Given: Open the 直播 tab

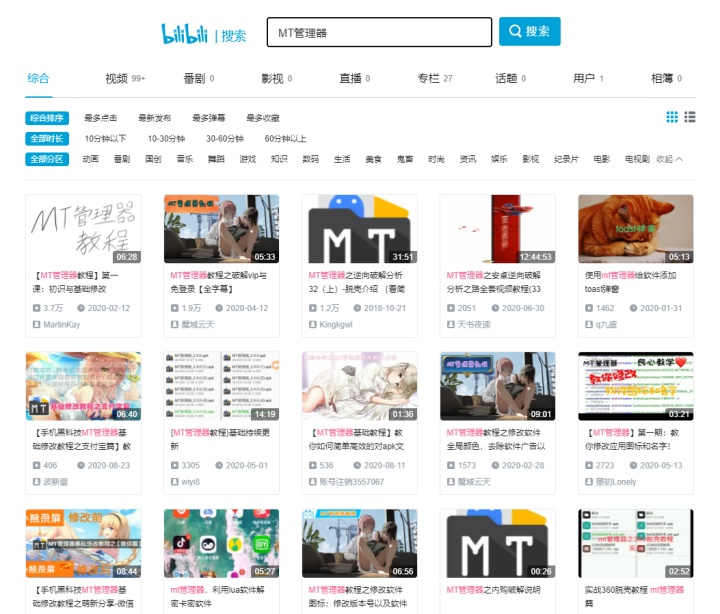Looking at the screenshot, I should [354, 79].
